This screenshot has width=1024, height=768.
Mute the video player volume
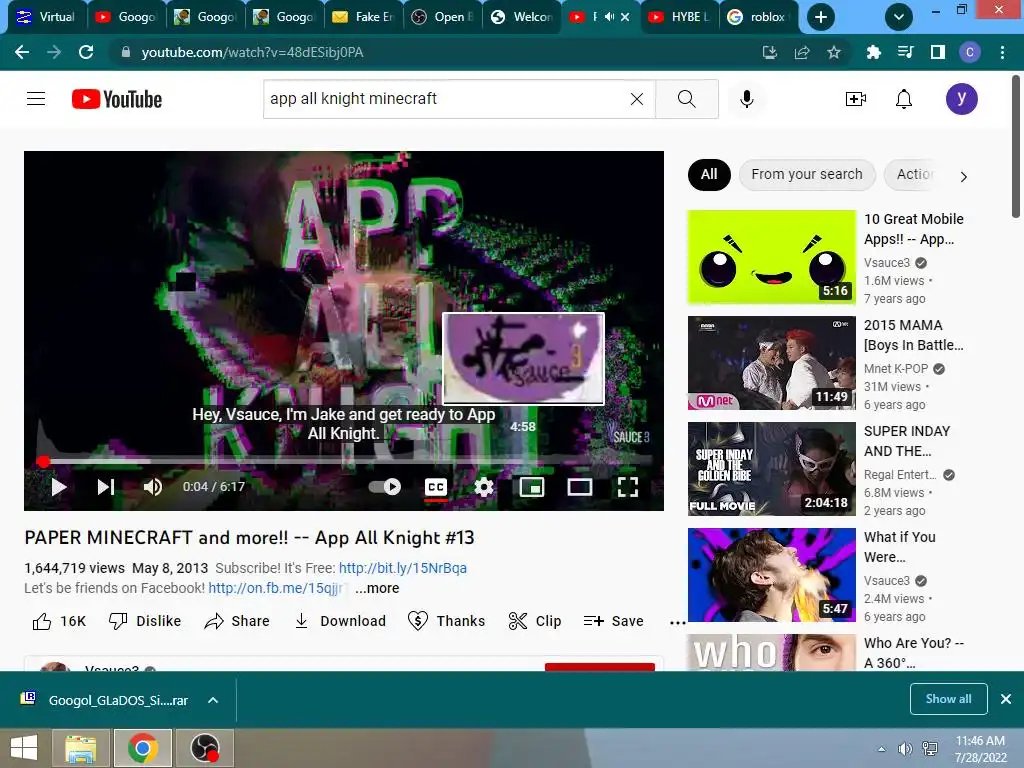pyautogui.click(x=153, y=487)
